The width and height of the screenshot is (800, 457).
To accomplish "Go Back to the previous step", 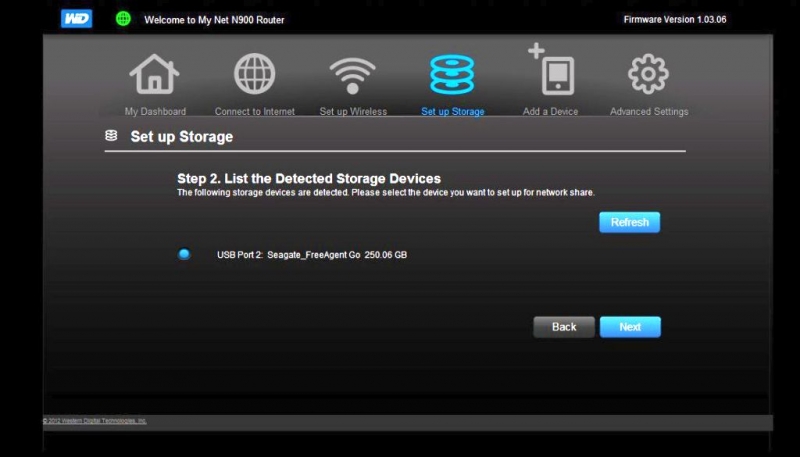I will (x=564, y=327).
